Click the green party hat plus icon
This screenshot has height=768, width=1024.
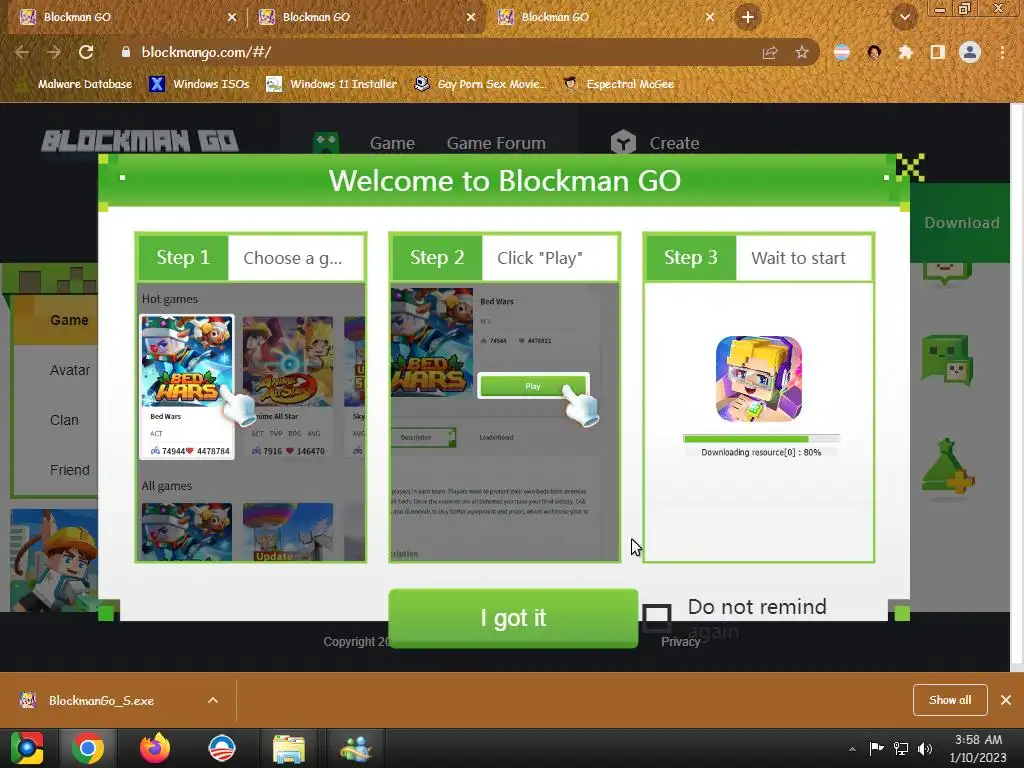tap(947, 467)
